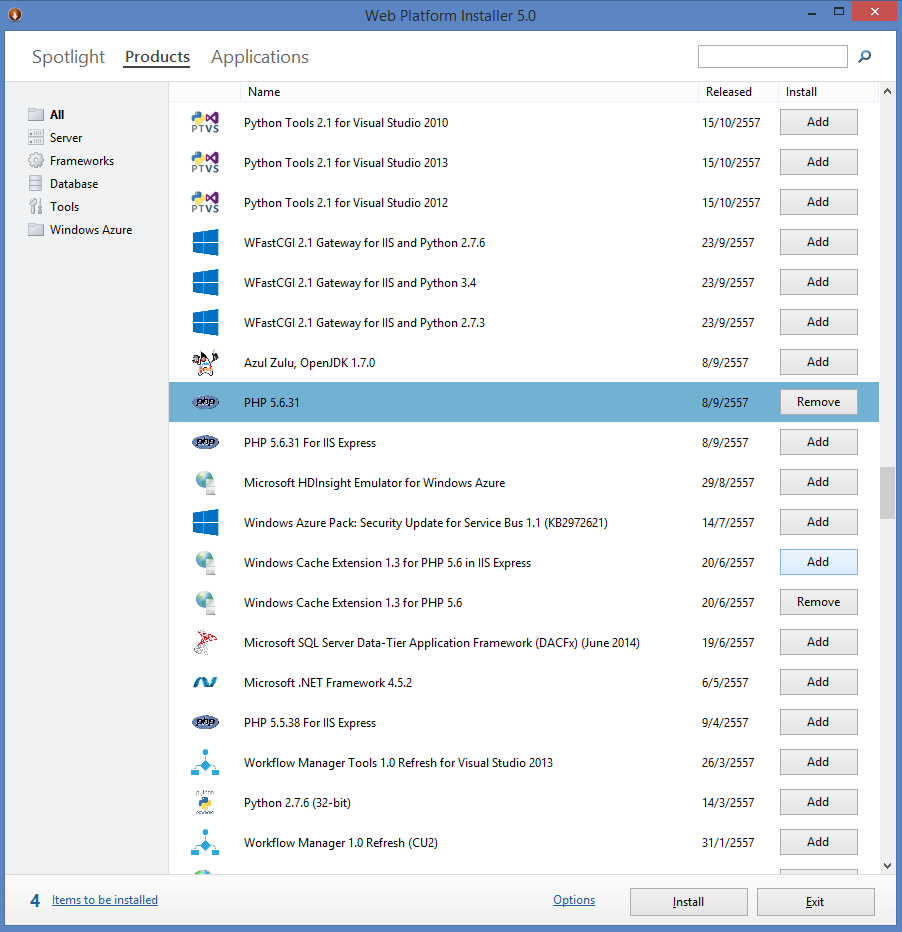902x932 pixels.
Task: Sort by the Released column header
Action: (x=738, y=92)
